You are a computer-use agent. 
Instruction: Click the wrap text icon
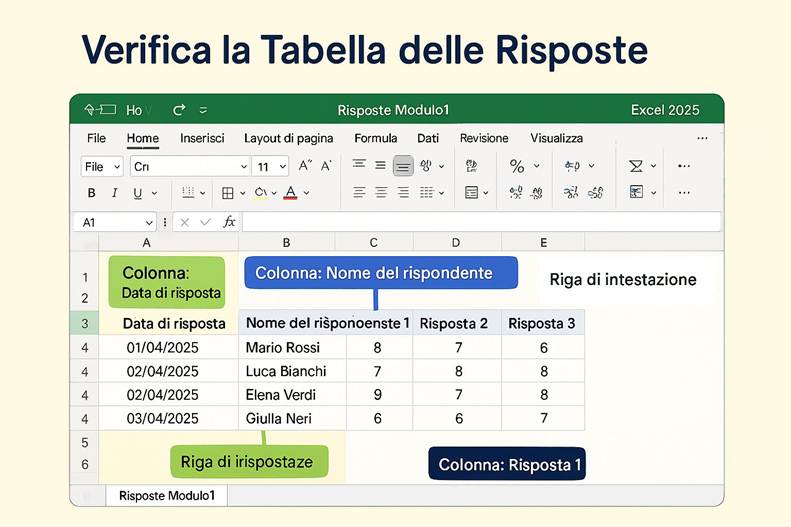472,166
